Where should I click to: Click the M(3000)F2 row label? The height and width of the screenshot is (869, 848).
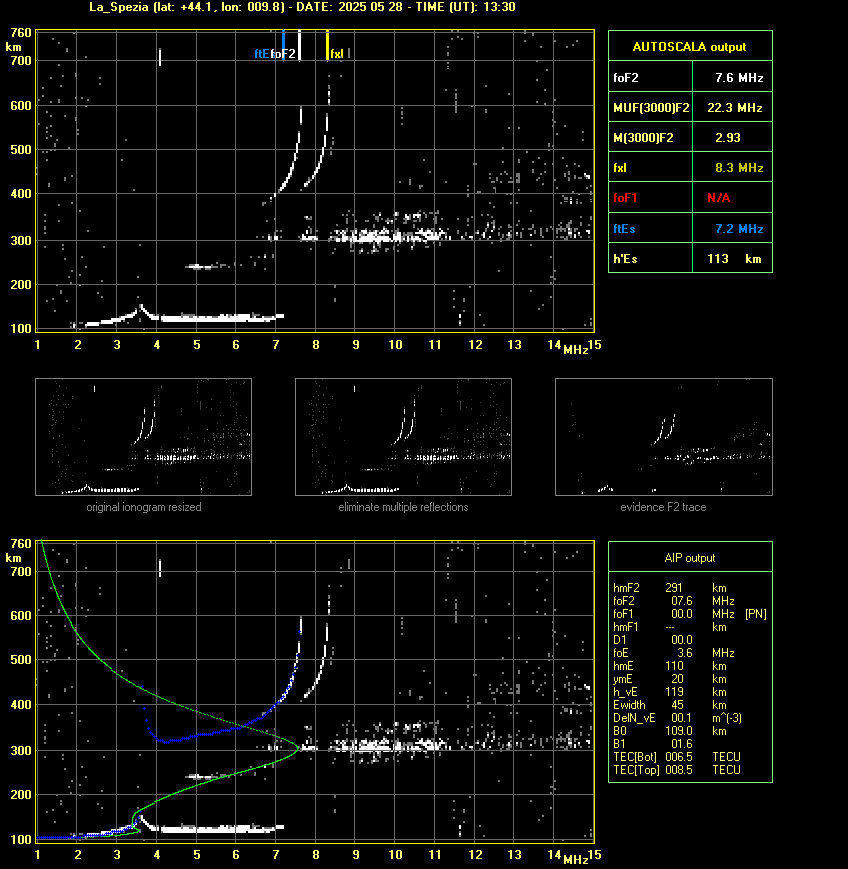pyautogui.click(x=643, y=137)
